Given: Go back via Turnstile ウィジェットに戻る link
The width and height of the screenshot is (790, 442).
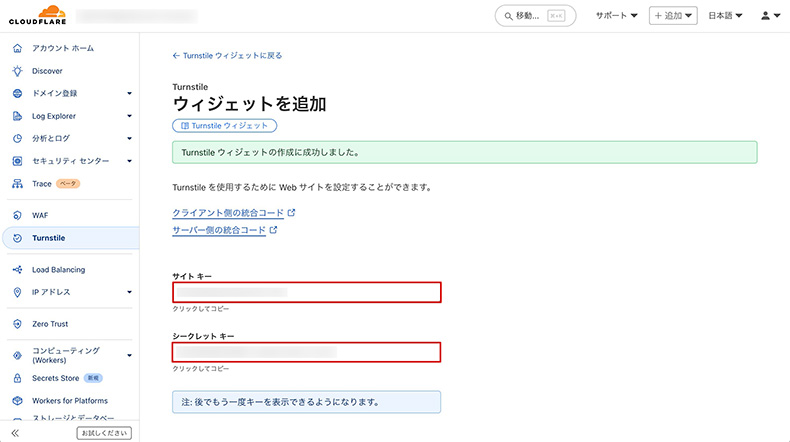Looking at the screenshot, I should (227, 55).
